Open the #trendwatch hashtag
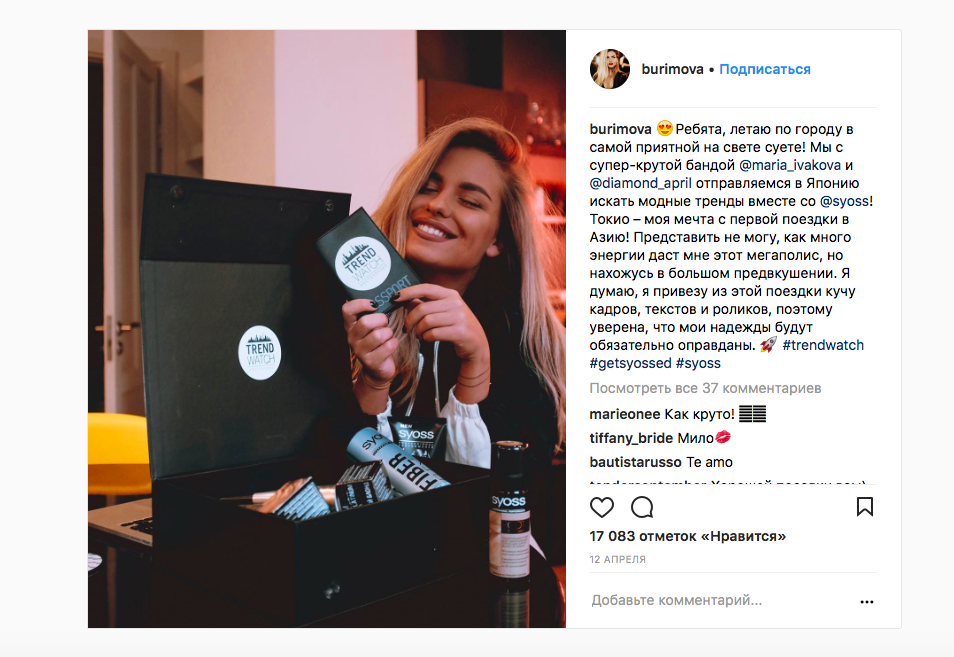 tap(823, 346)
